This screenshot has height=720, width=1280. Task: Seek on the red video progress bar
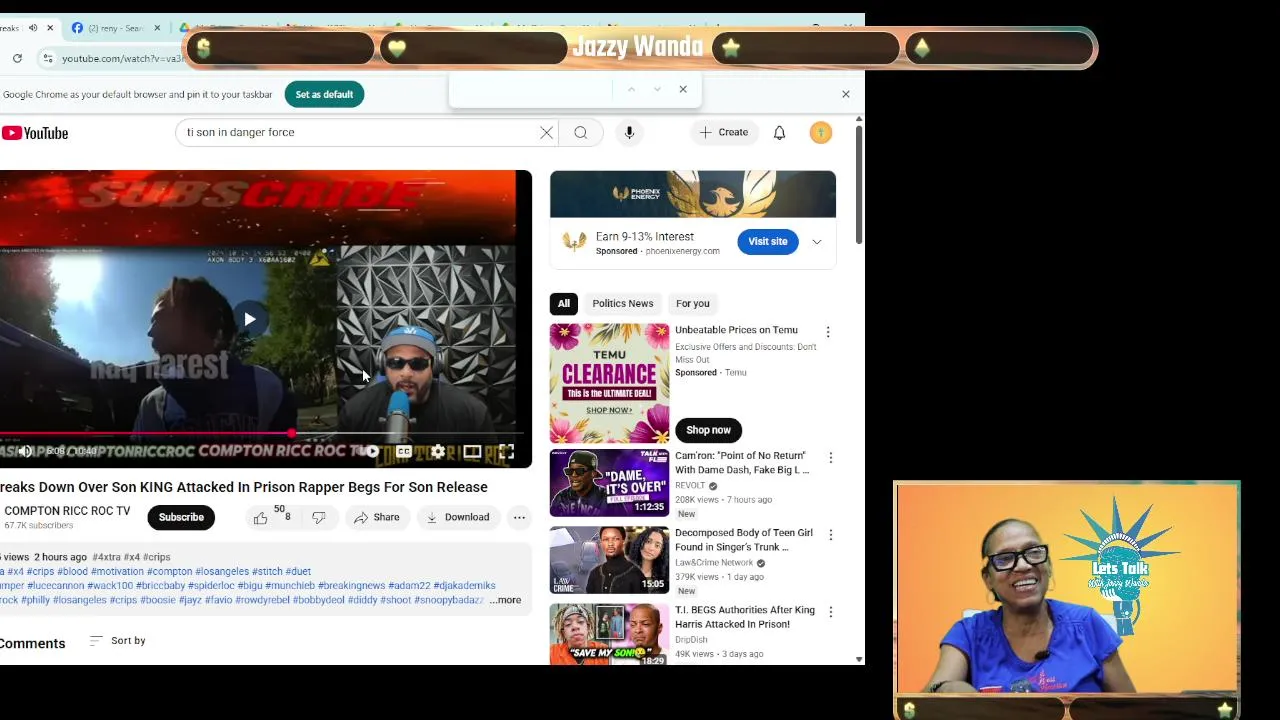click(260, 434)
